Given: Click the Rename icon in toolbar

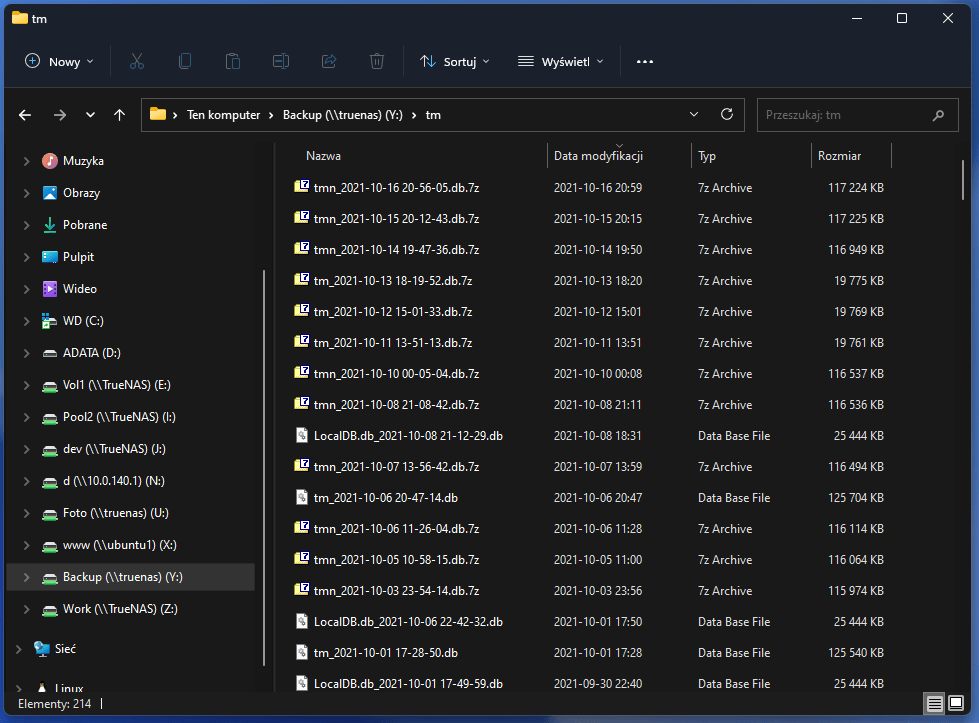Looking at the screenshot, I should [281, 61].
